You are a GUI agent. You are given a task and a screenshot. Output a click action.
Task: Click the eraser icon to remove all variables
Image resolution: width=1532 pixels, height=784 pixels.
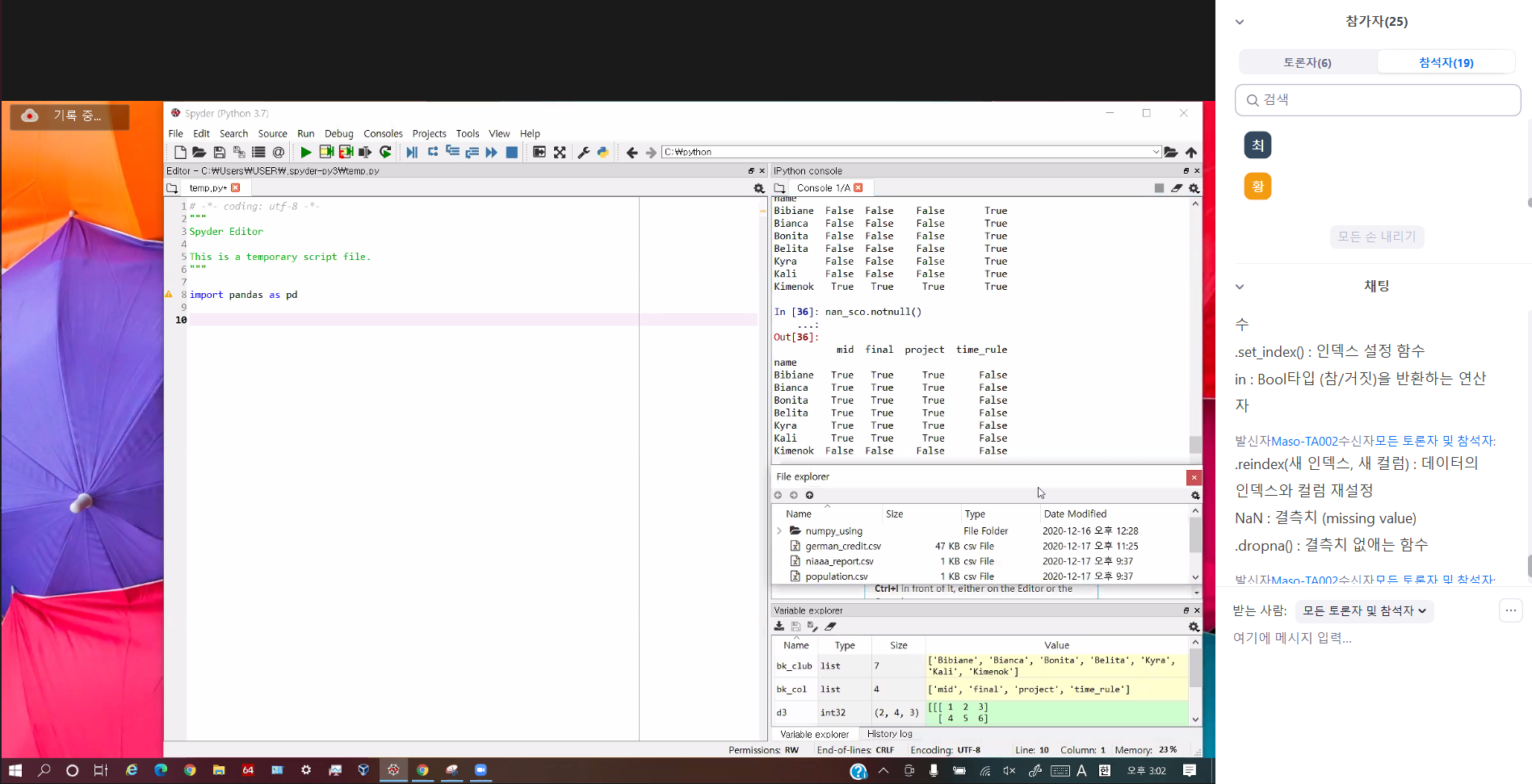831,627
